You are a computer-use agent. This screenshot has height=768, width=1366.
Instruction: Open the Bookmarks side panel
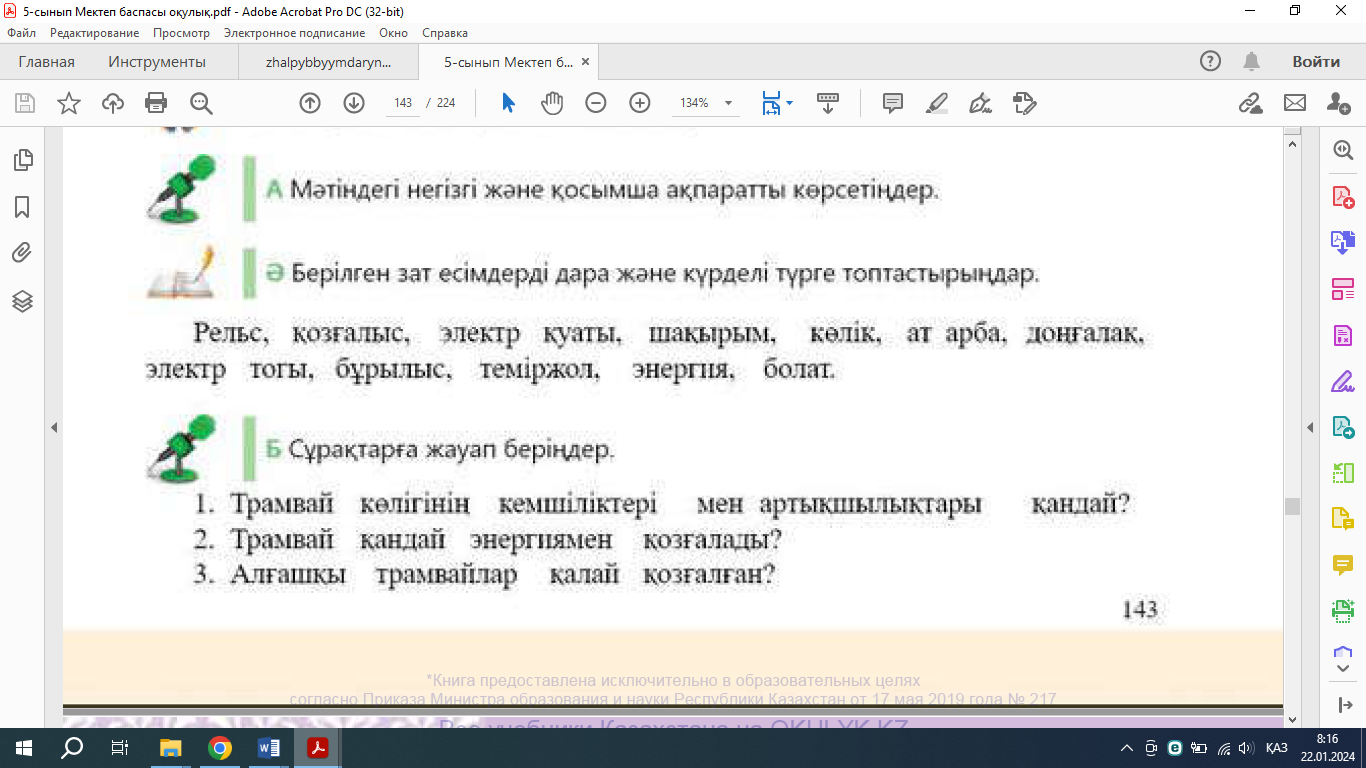click(22, 207)
